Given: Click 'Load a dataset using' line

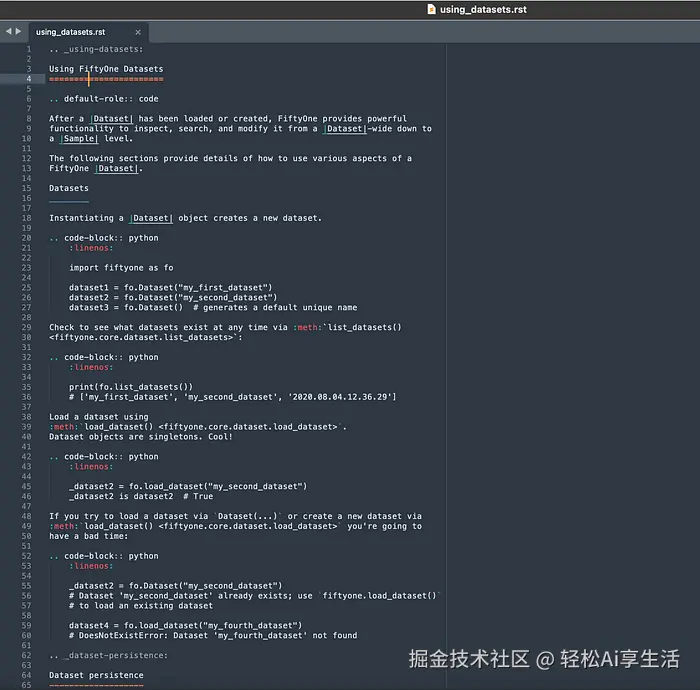Looking at the screenshot, I should point(99,417).
